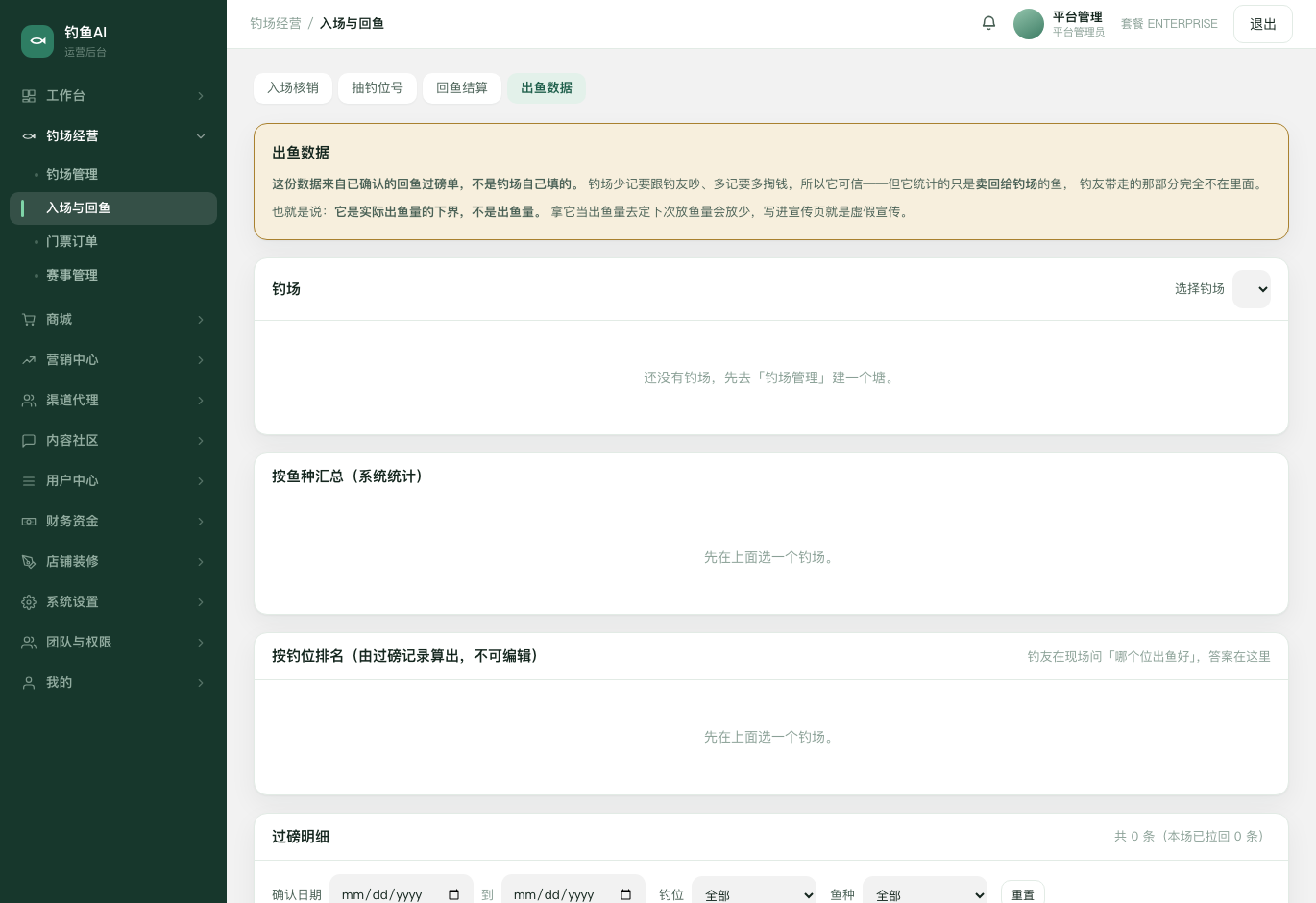
Task: Expand the 财务资金 chevron
Action: point(201,522)
